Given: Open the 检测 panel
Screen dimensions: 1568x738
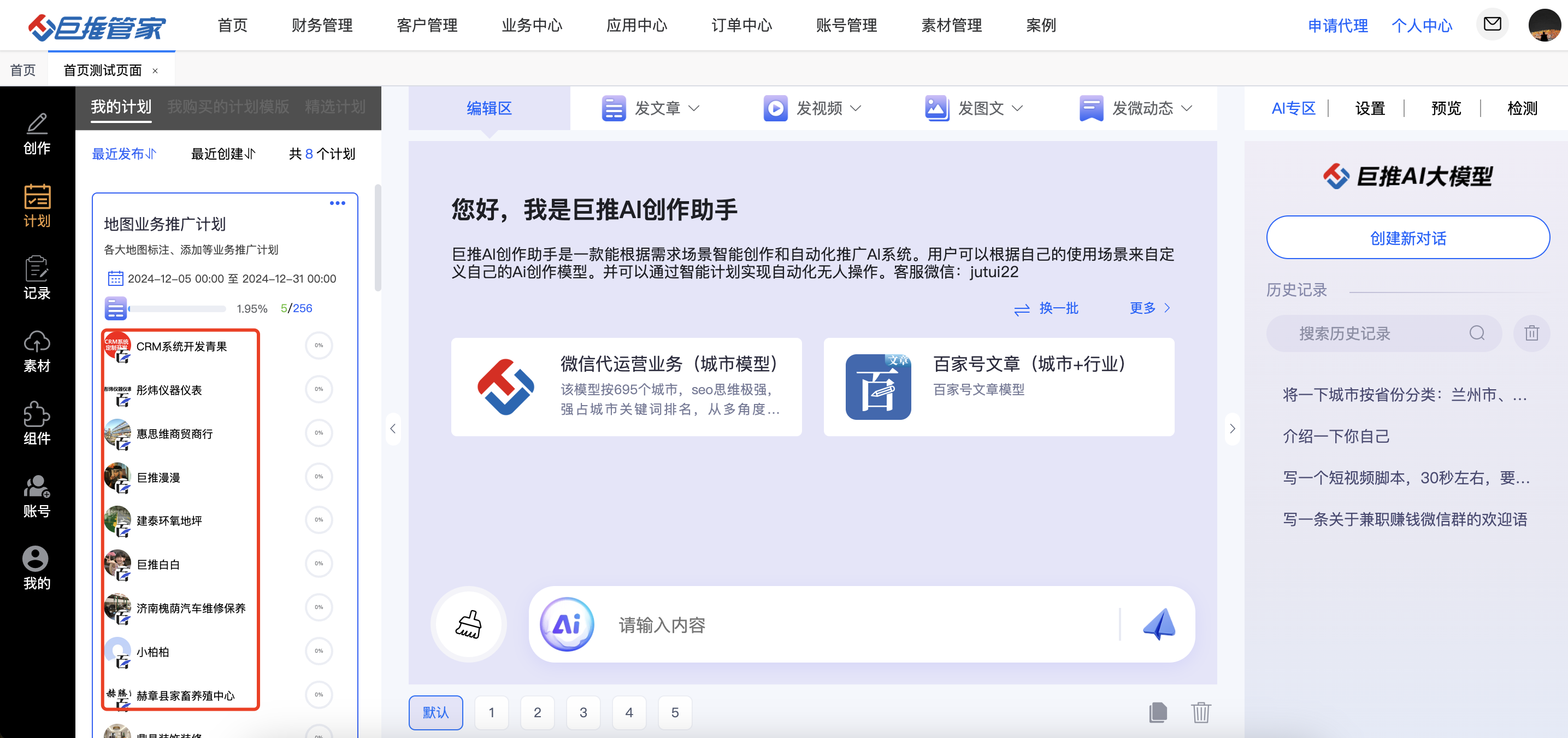Looking at the screenshot, I should point(1522,108).
